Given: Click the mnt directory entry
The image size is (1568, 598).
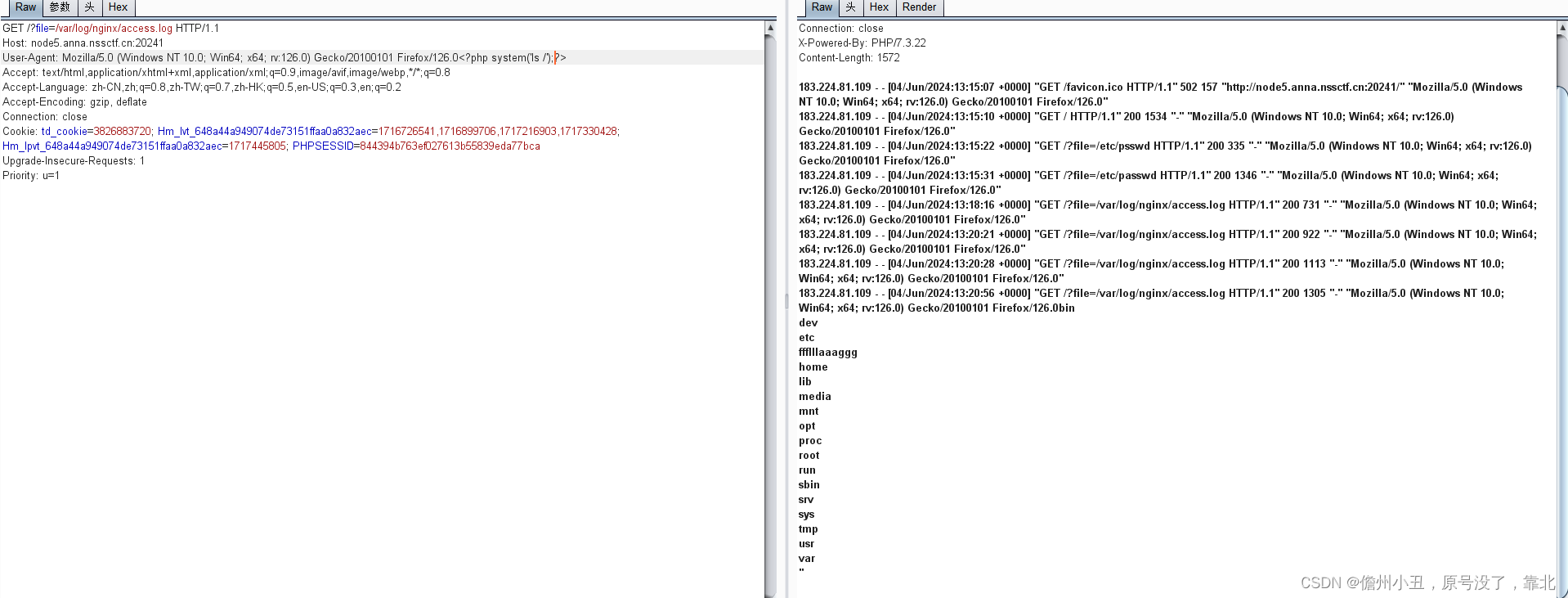Looking at the screenshot, I should pos(809,411).
